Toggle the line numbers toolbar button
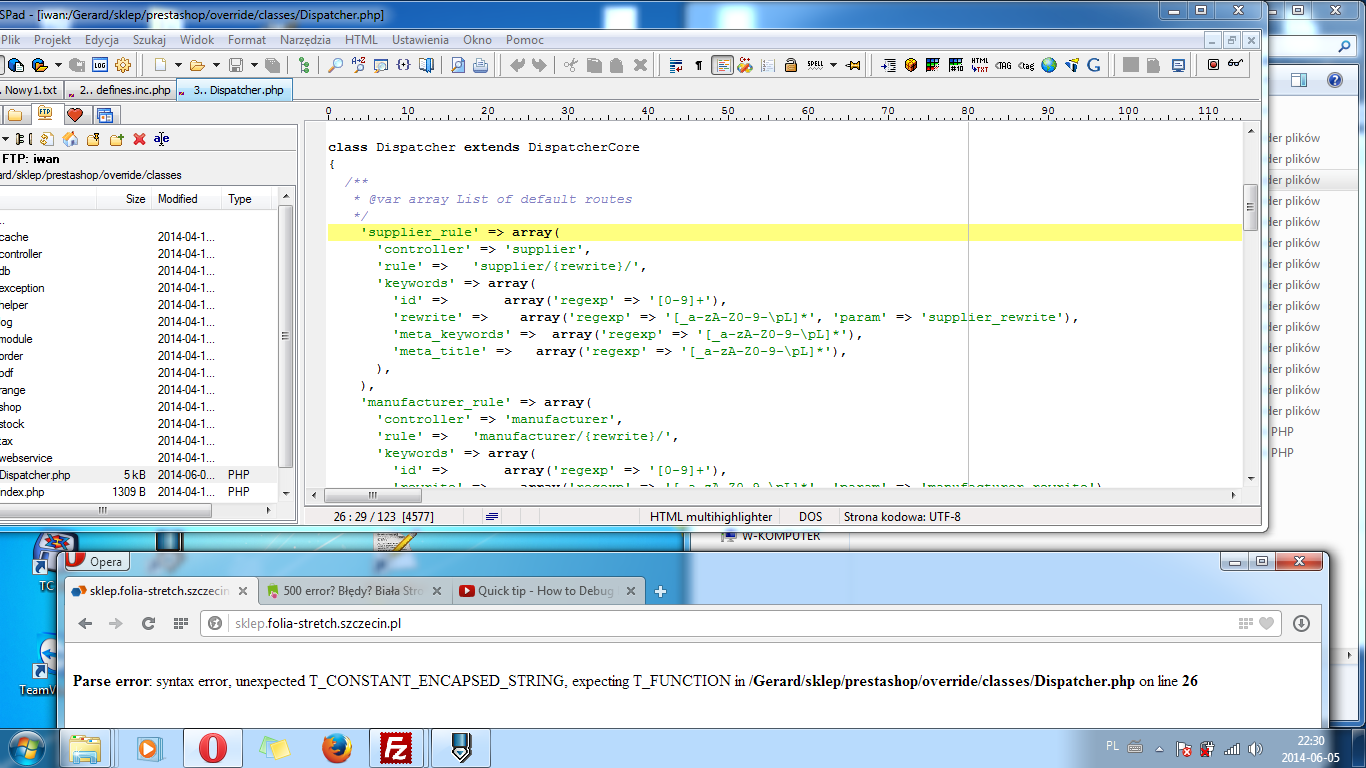 coord(767,65)
